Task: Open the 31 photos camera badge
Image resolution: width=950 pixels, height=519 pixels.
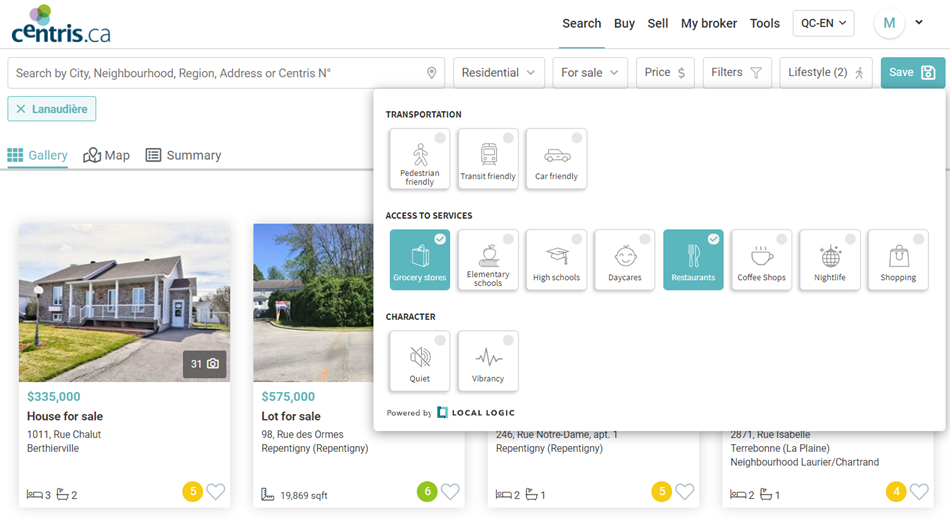Action: tap(205, 364)
